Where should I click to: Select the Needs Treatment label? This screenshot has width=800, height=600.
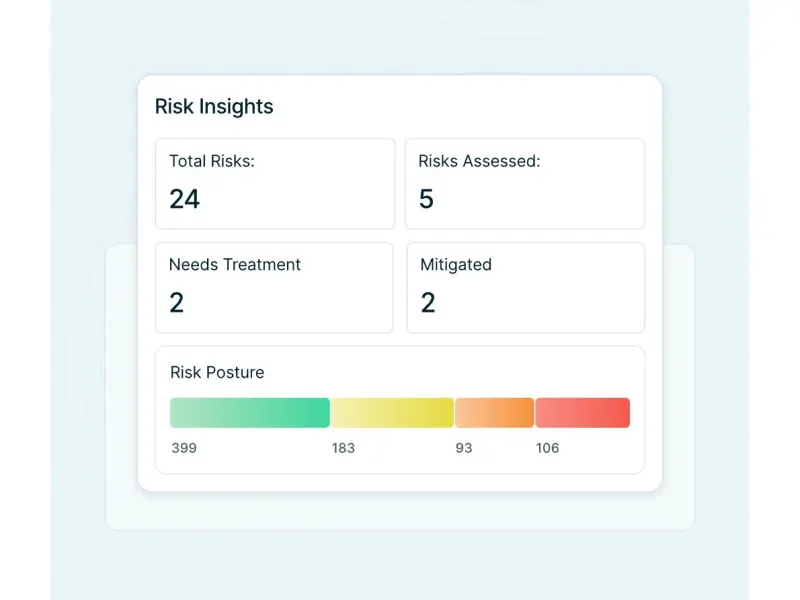235,265
